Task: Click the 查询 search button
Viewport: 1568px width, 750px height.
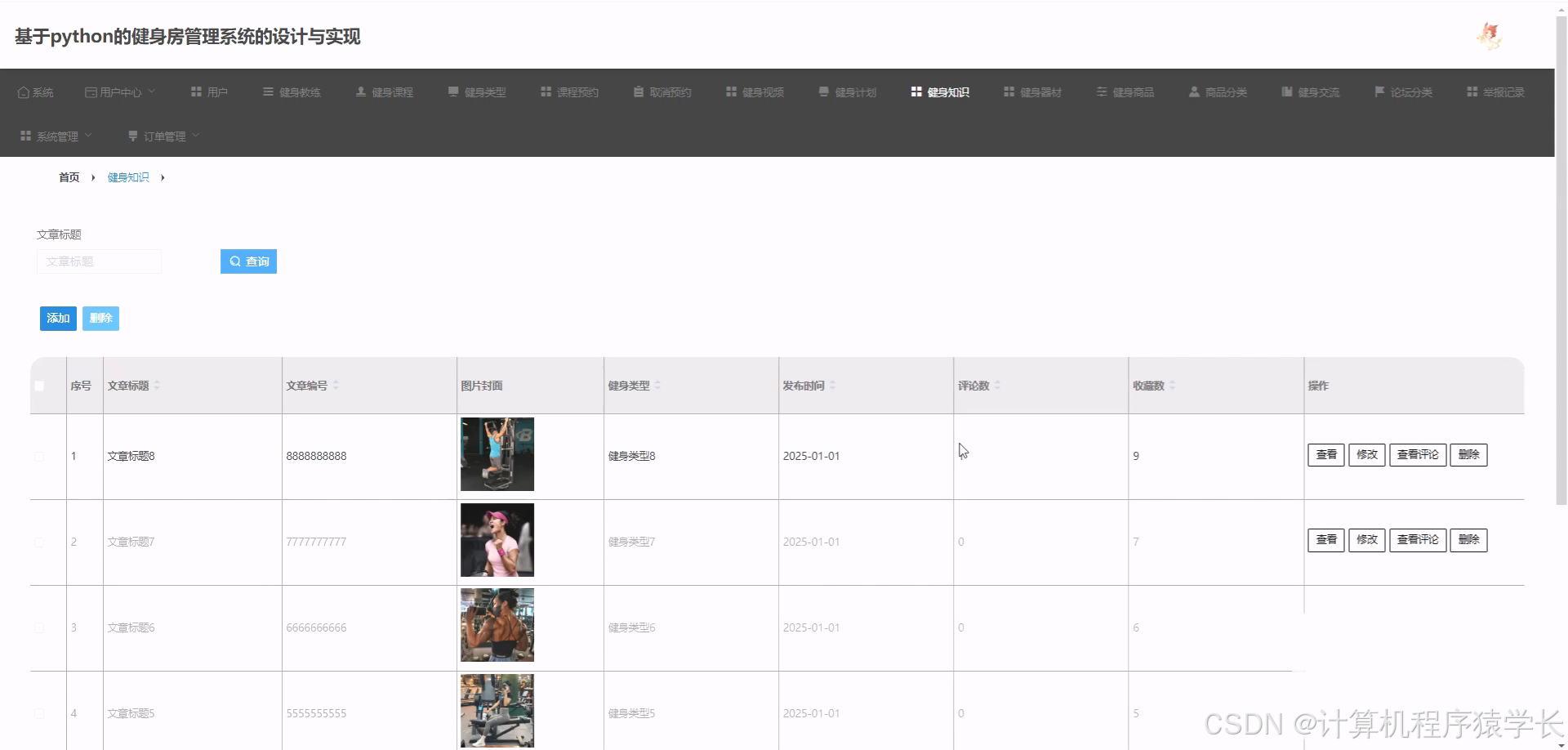Action: point(248,261)
